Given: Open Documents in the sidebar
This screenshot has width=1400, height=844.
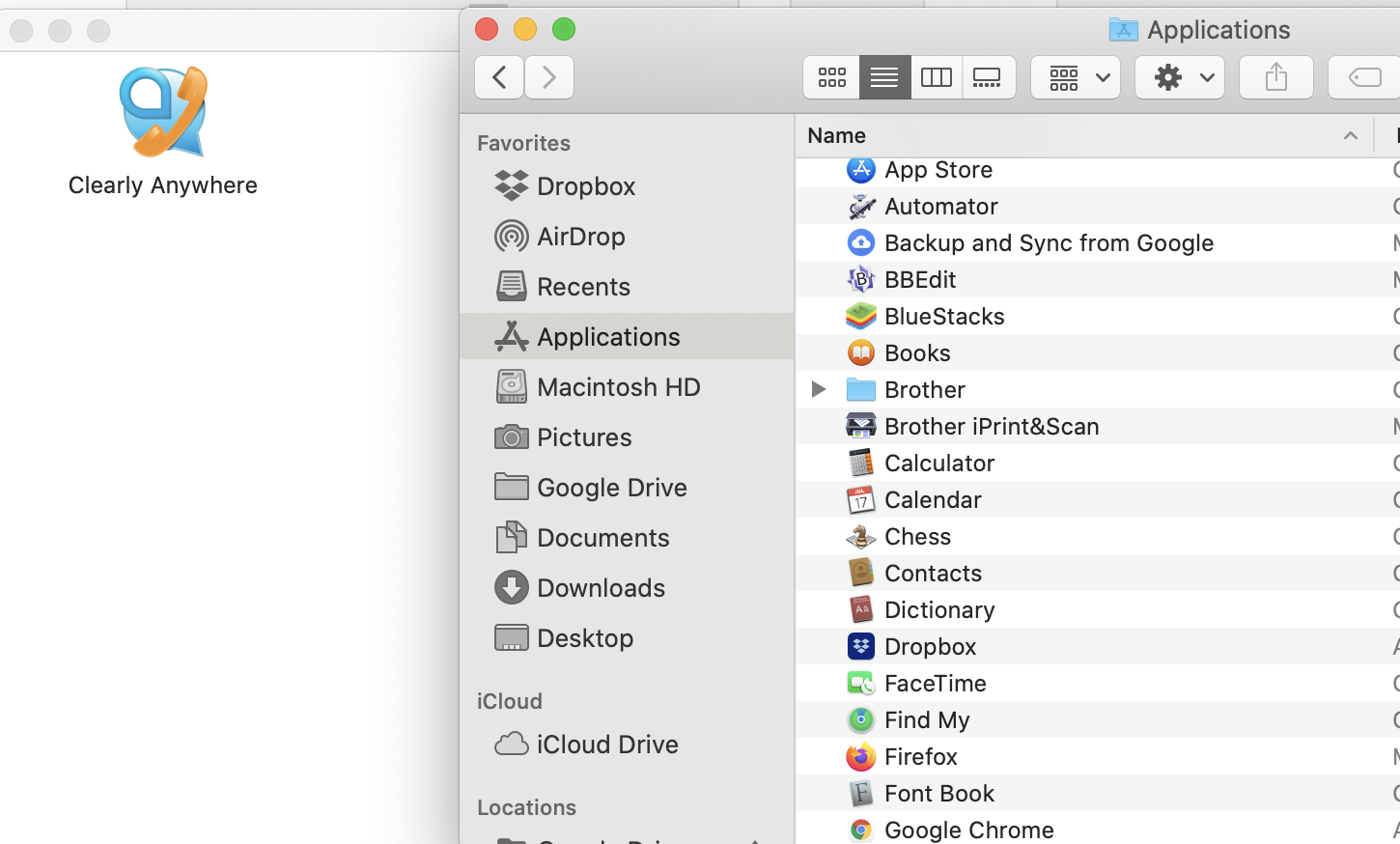Looking at the screenshot, I should [x=628, y=537].
